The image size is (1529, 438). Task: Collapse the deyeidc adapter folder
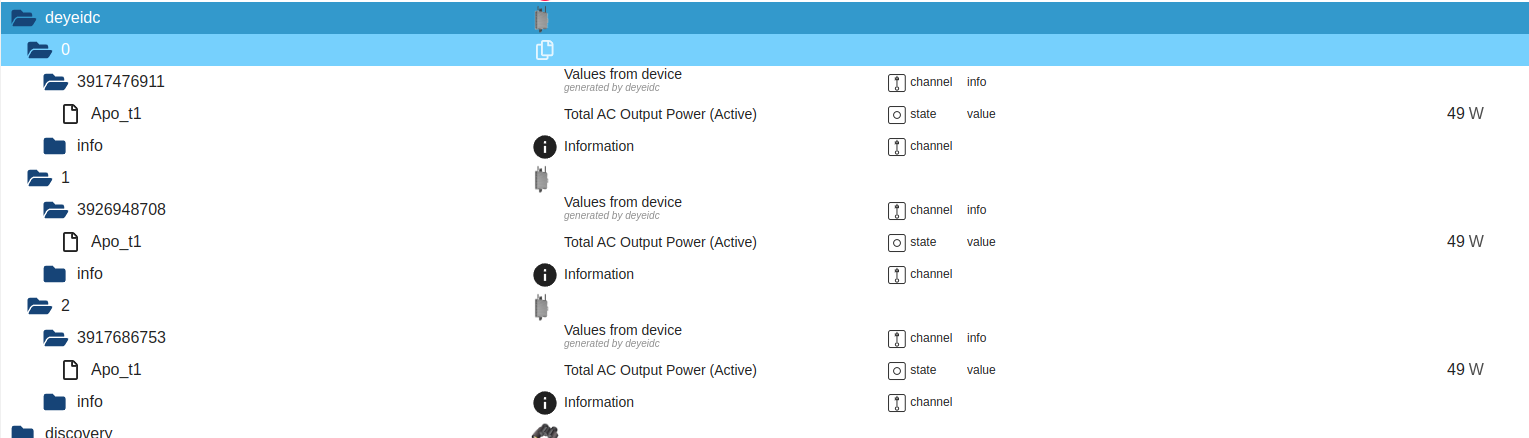24,18
